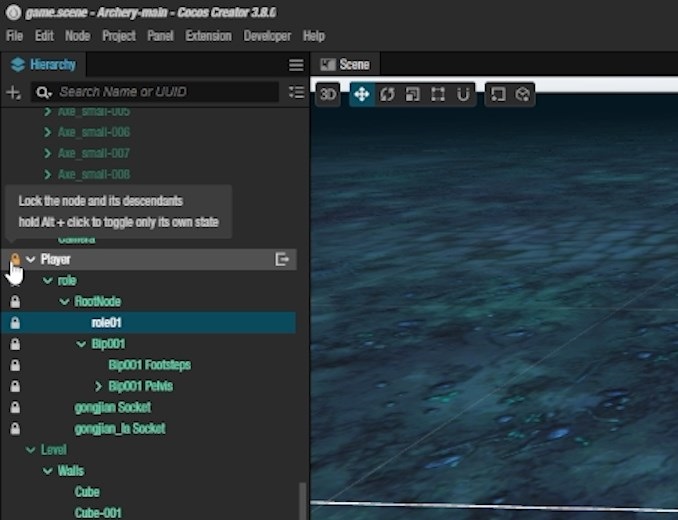Select the Rotate gizmo tool
Screen dimensions: 678x520
click(x=387, y=94)
